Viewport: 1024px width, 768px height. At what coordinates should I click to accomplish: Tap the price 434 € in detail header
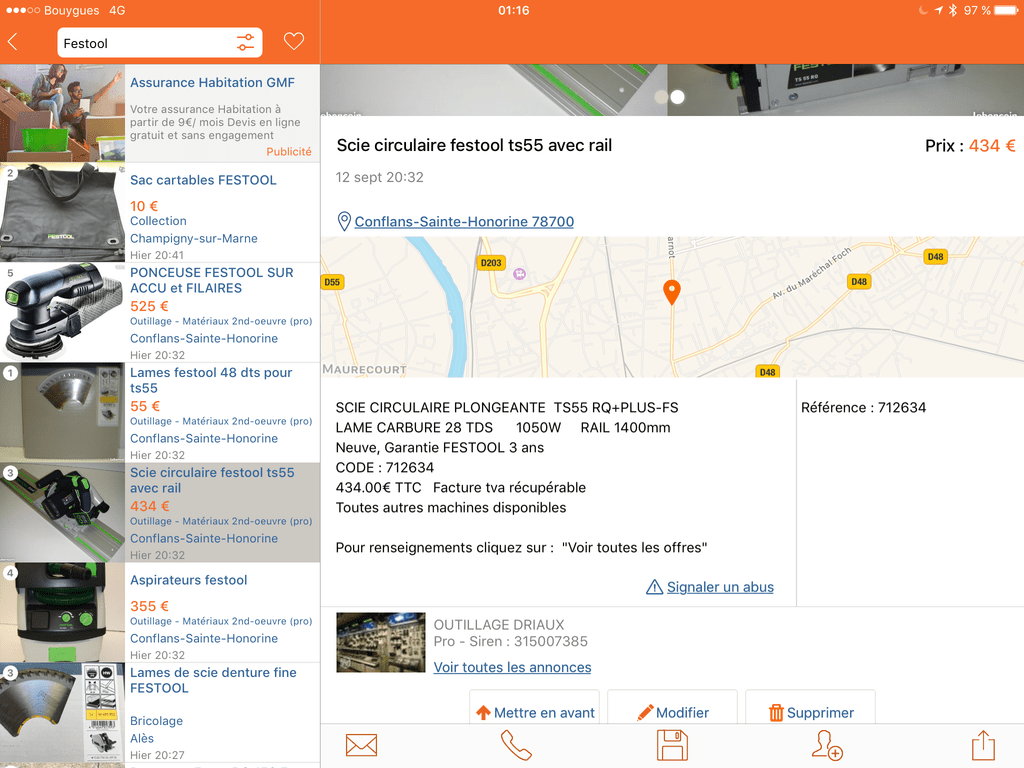[992, 146]
